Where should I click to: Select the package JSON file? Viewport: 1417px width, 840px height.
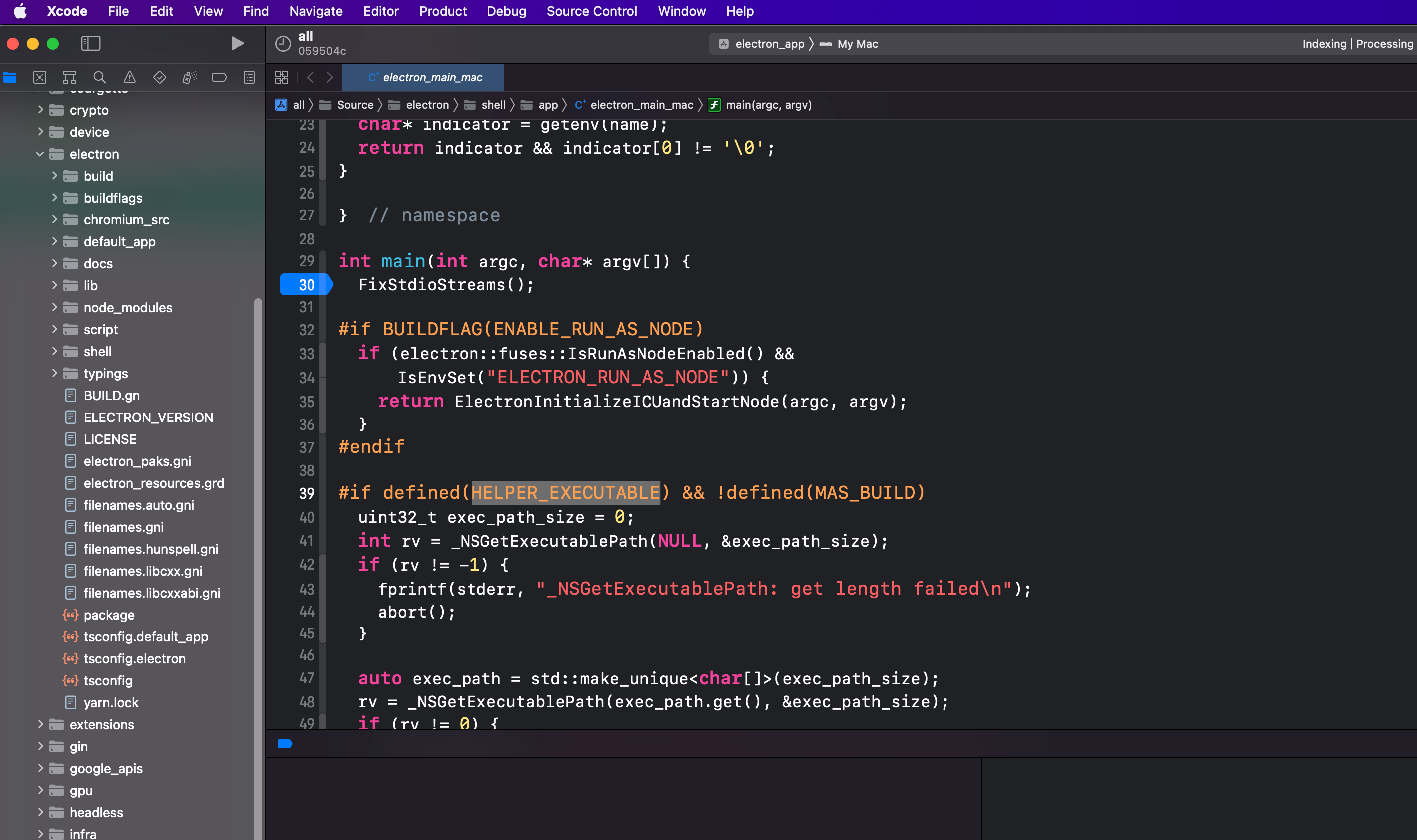coord(109,615)
